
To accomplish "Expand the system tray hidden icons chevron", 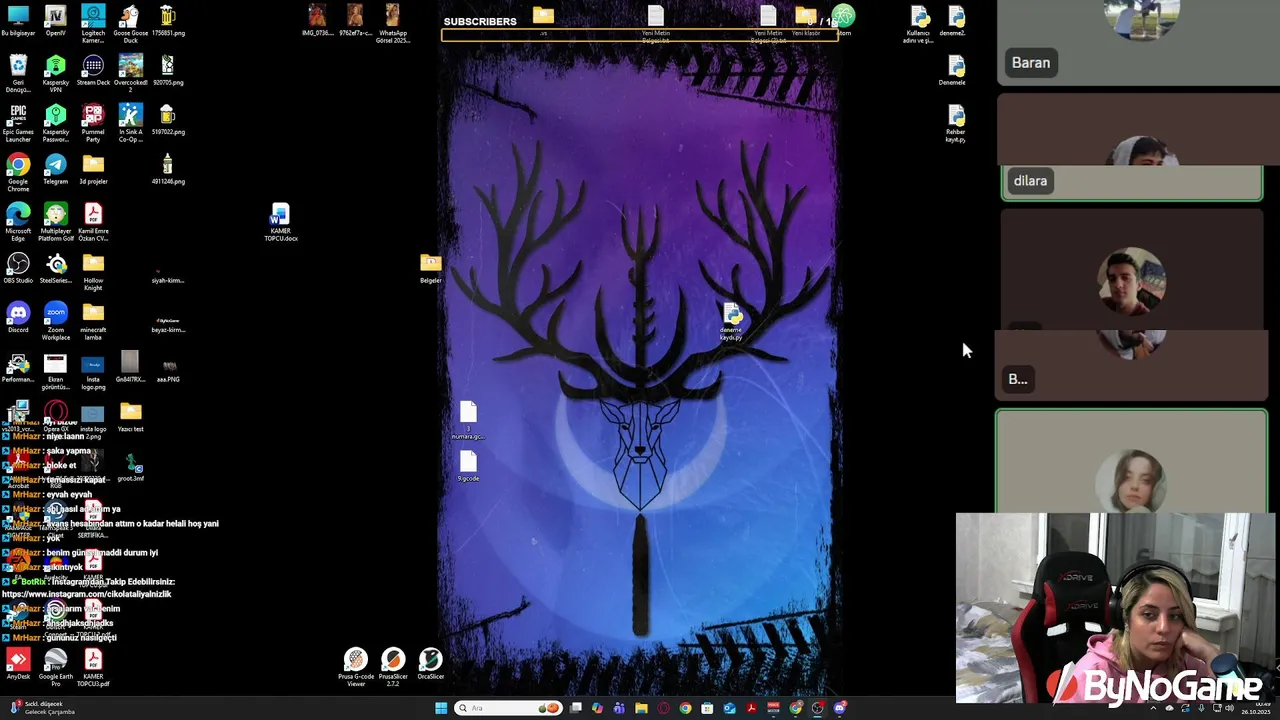I will click(1153, 708).
